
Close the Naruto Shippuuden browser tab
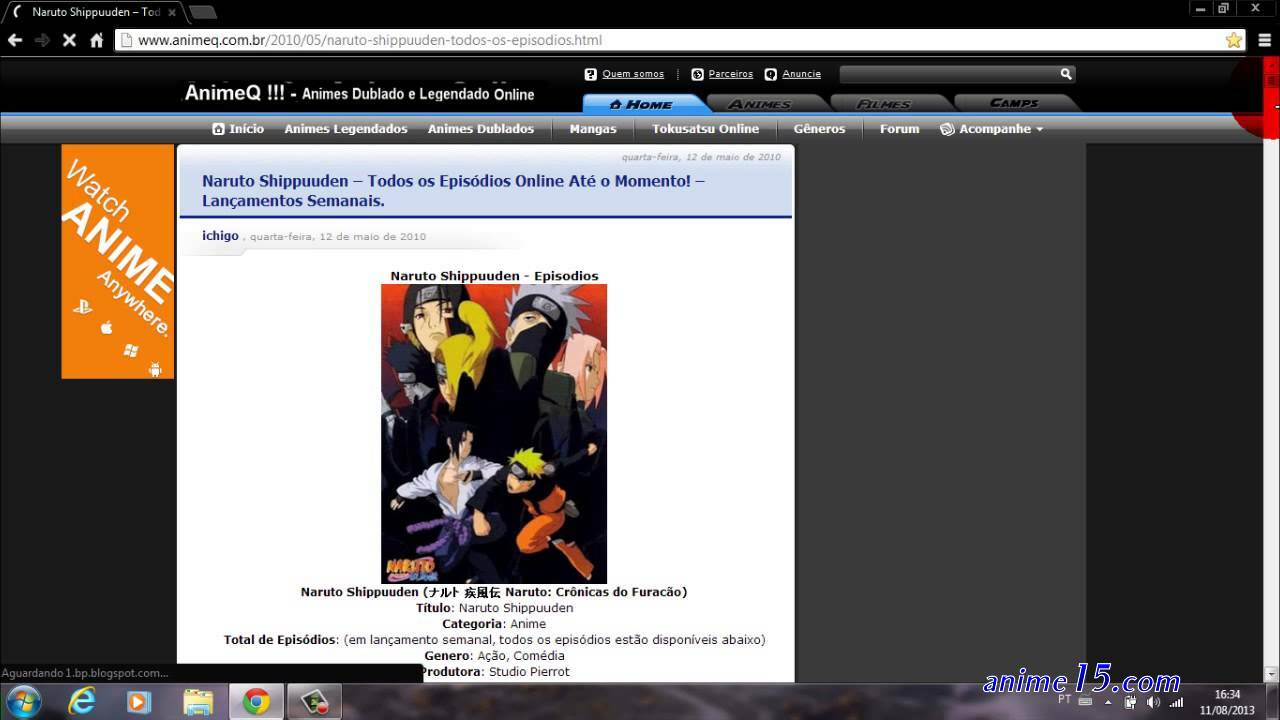coord(172,12)
